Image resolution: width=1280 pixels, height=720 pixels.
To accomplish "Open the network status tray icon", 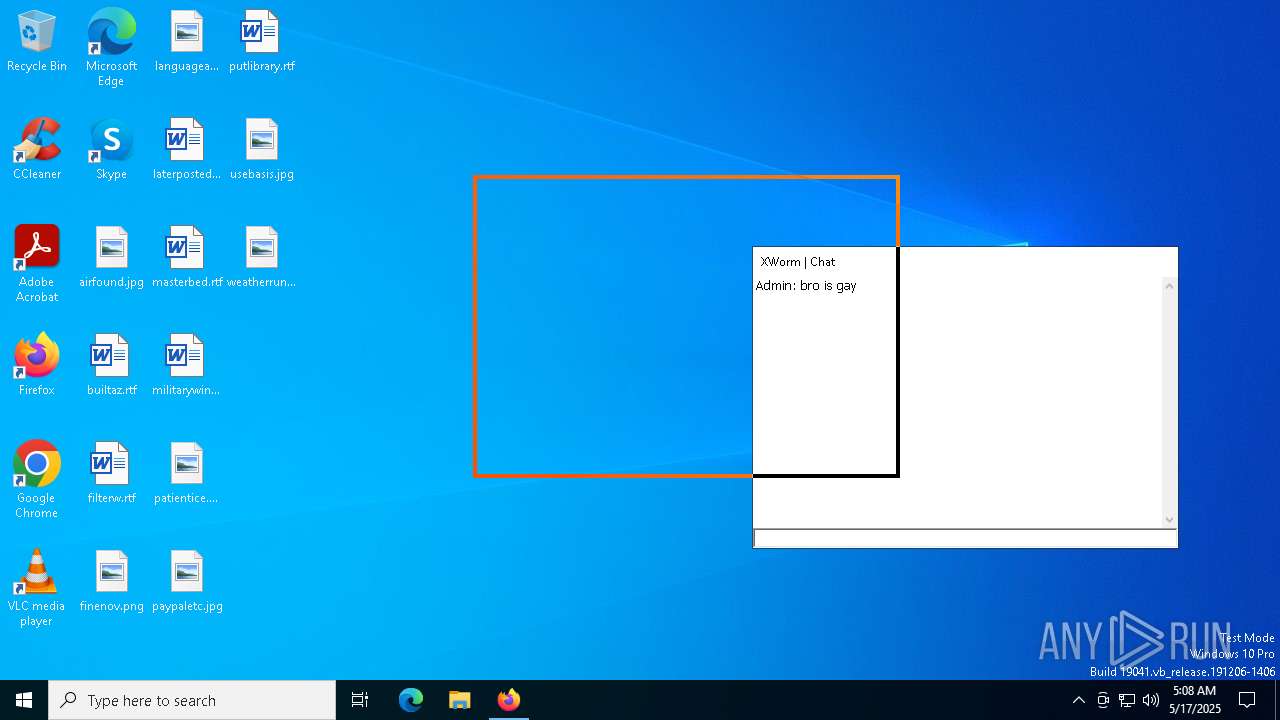I will point(1127,700).
